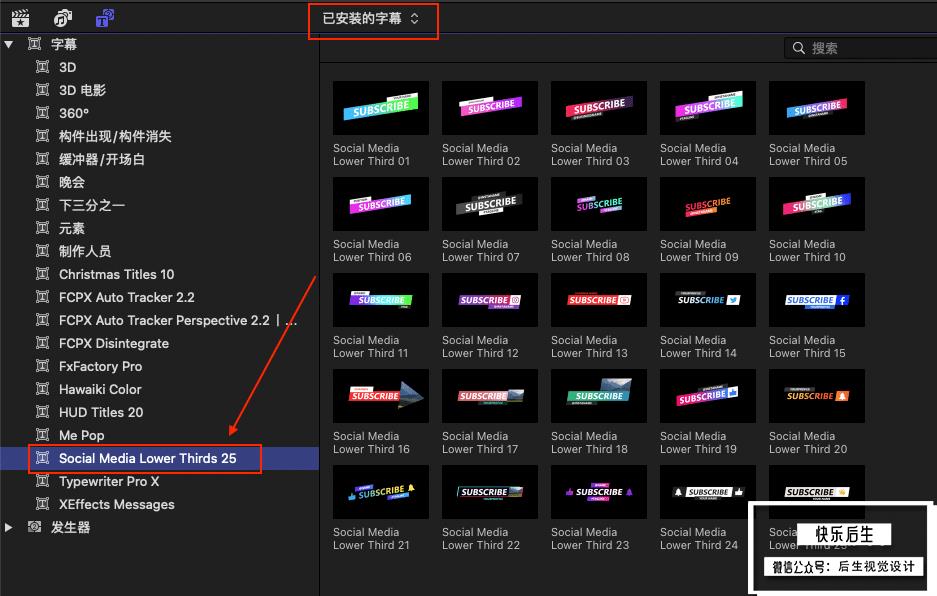937x596 pixels.
Task: Click the Hawaiki Color row icon
Action: [42, 389]
